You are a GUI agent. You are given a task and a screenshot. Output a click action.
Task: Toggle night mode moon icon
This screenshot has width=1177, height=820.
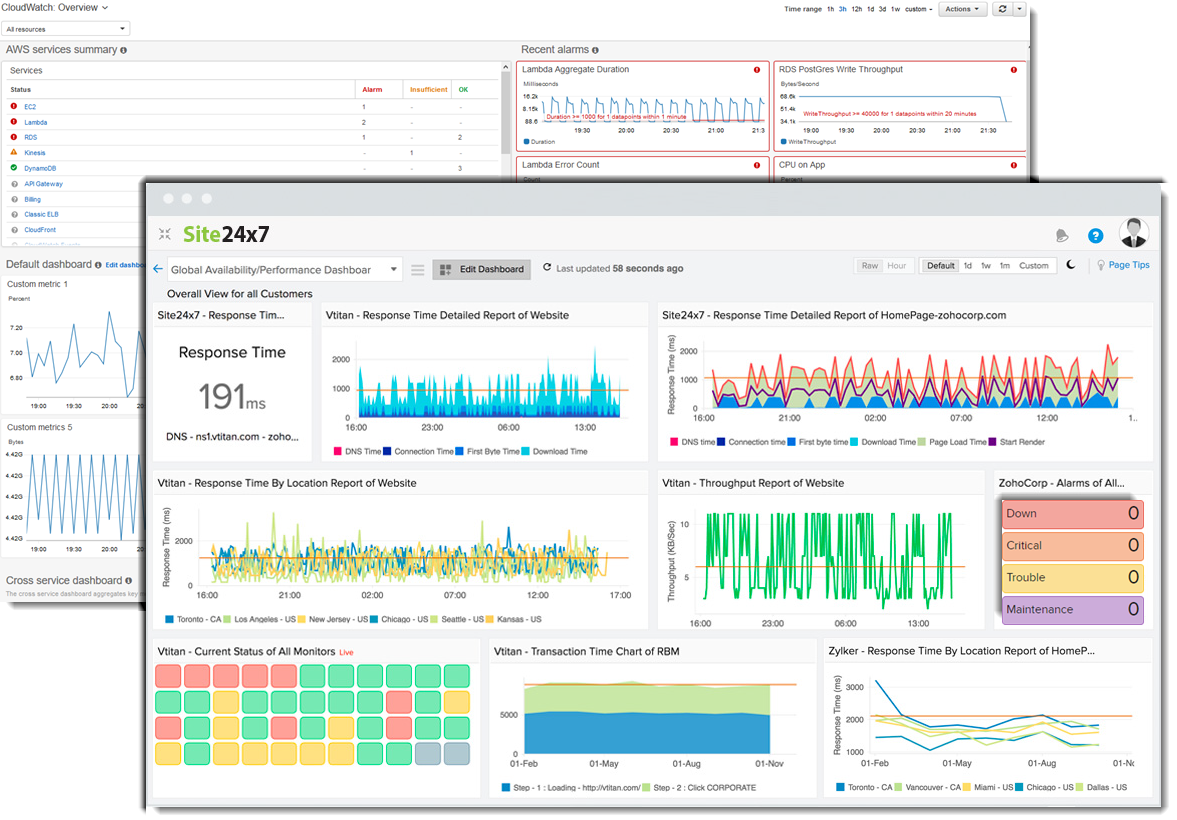(1071, 265)
